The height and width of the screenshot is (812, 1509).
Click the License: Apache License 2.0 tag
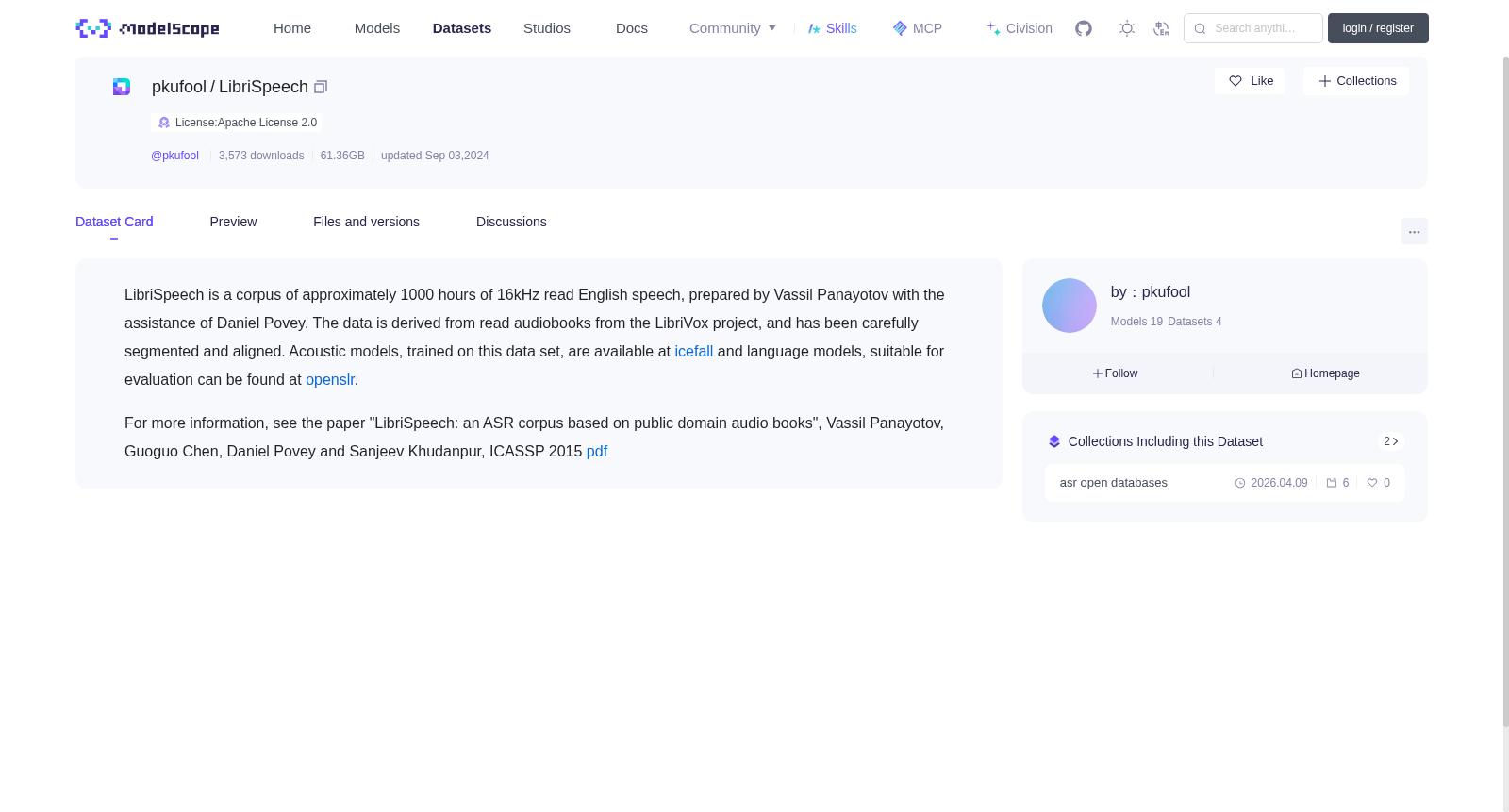coord(237,123)
